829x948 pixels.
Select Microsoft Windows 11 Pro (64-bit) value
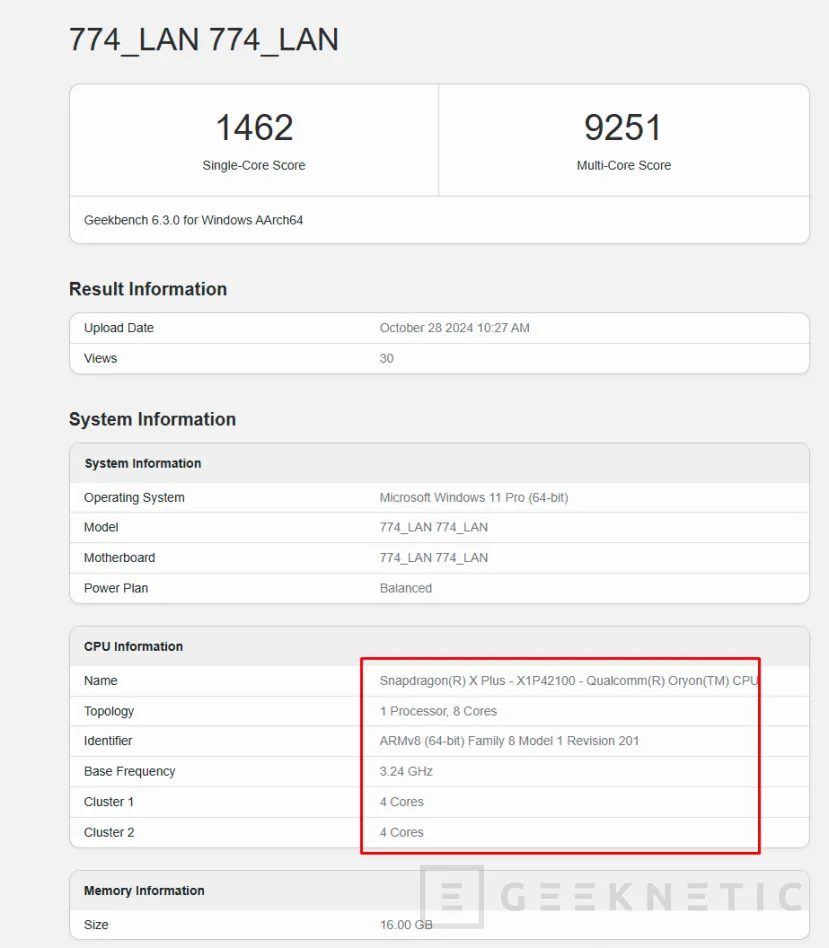coord(474,498)
